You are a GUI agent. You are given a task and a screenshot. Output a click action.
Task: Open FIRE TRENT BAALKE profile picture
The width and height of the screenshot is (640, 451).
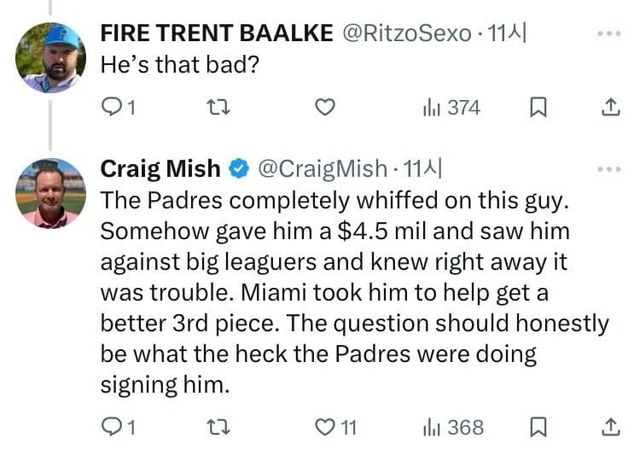[x=50, y=57]
